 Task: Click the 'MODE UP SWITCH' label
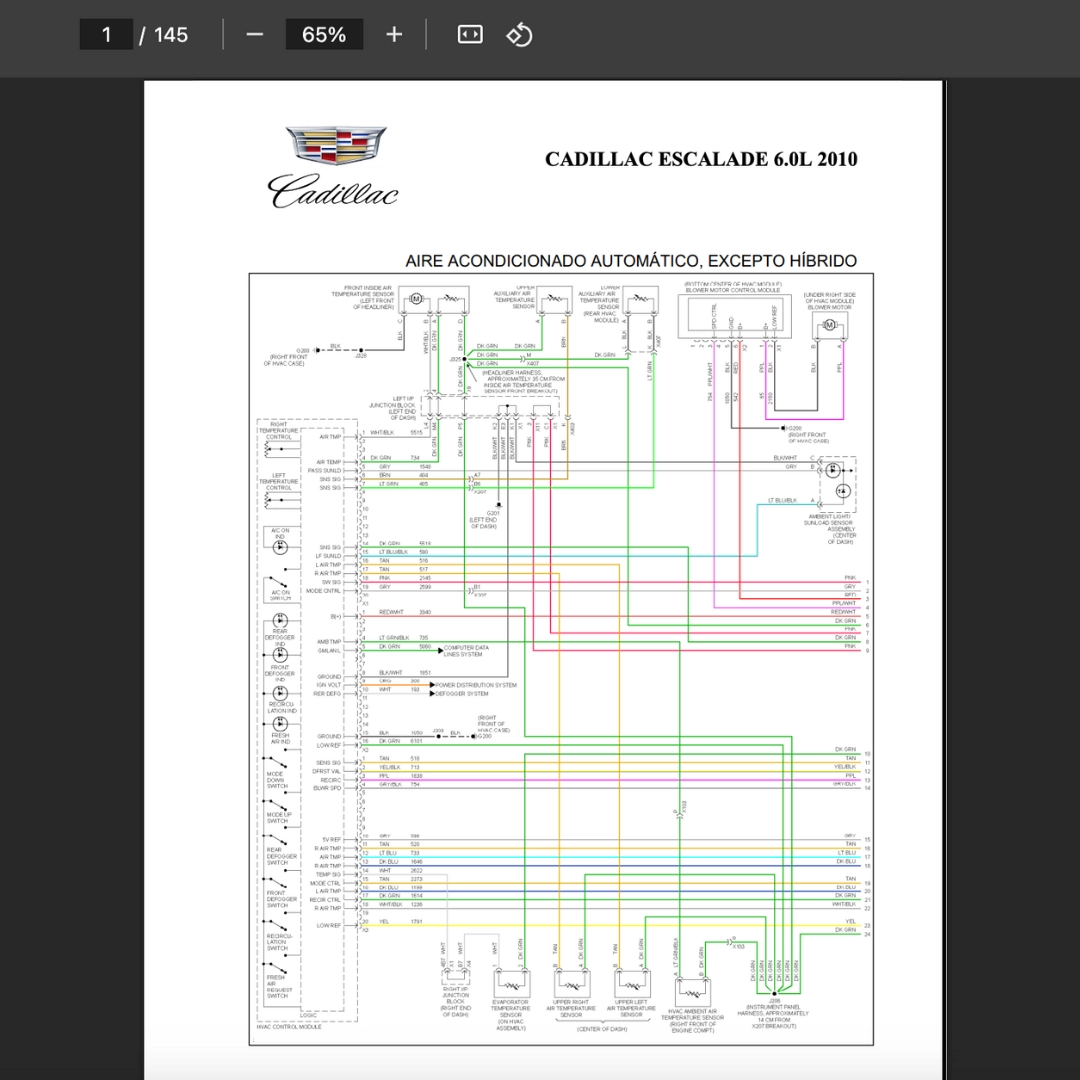pos(279,818)
